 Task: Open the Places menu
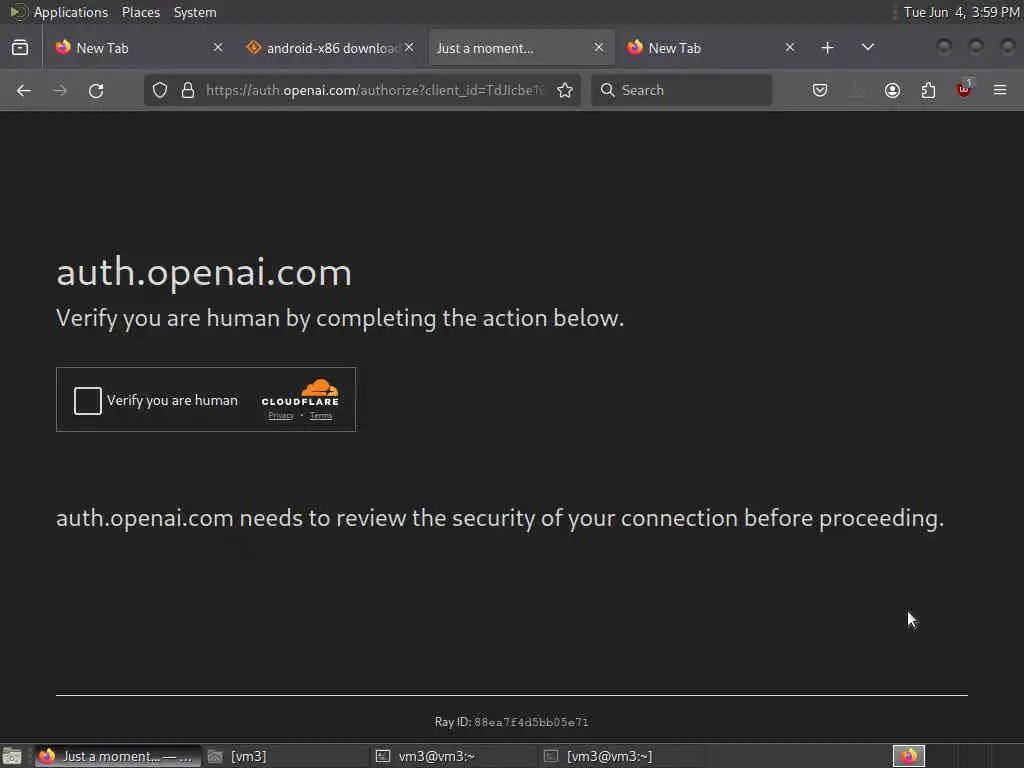click(140, 12)
